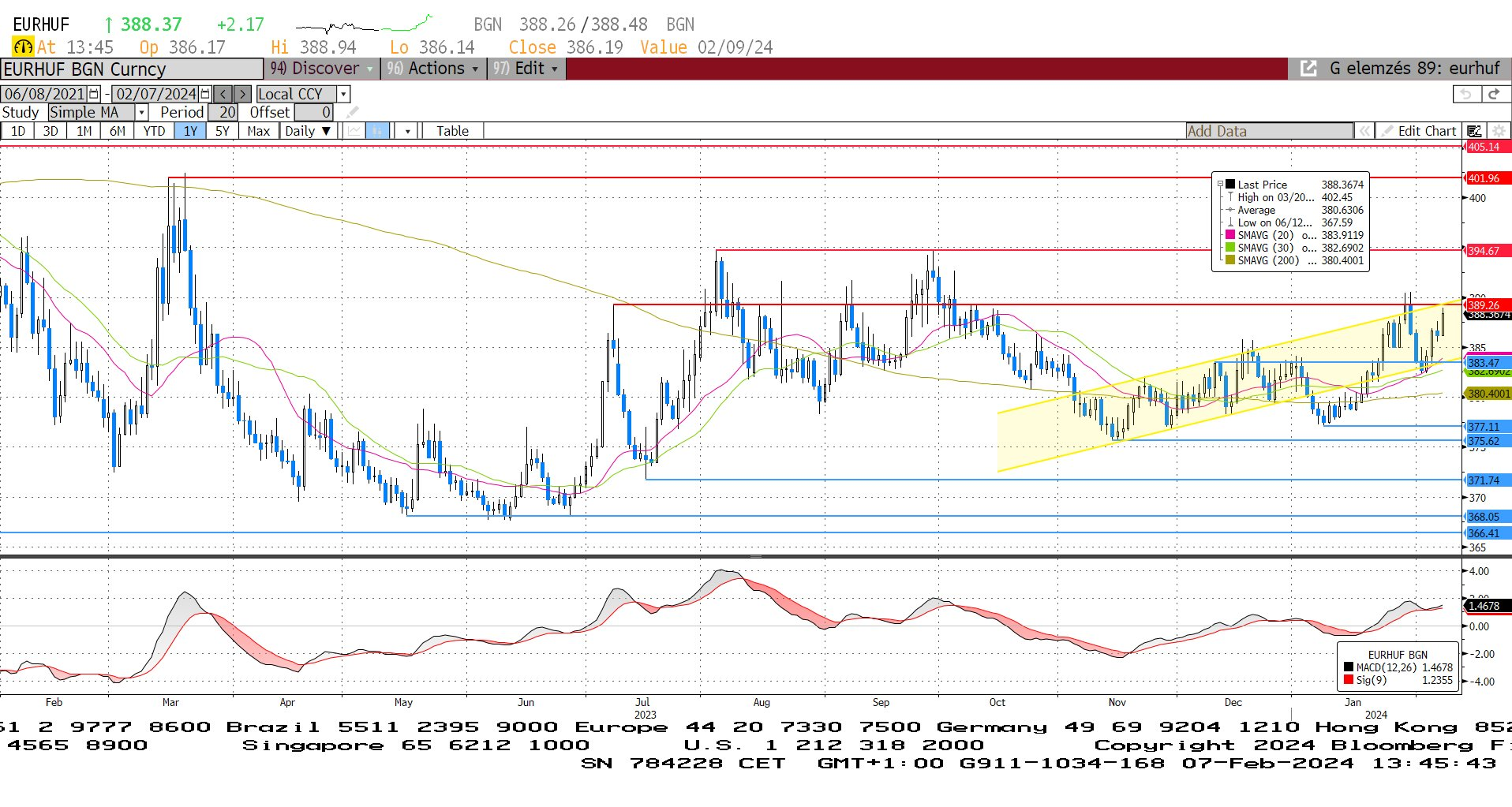
Task: Select the 1M time range
Action: click(84, 131)
